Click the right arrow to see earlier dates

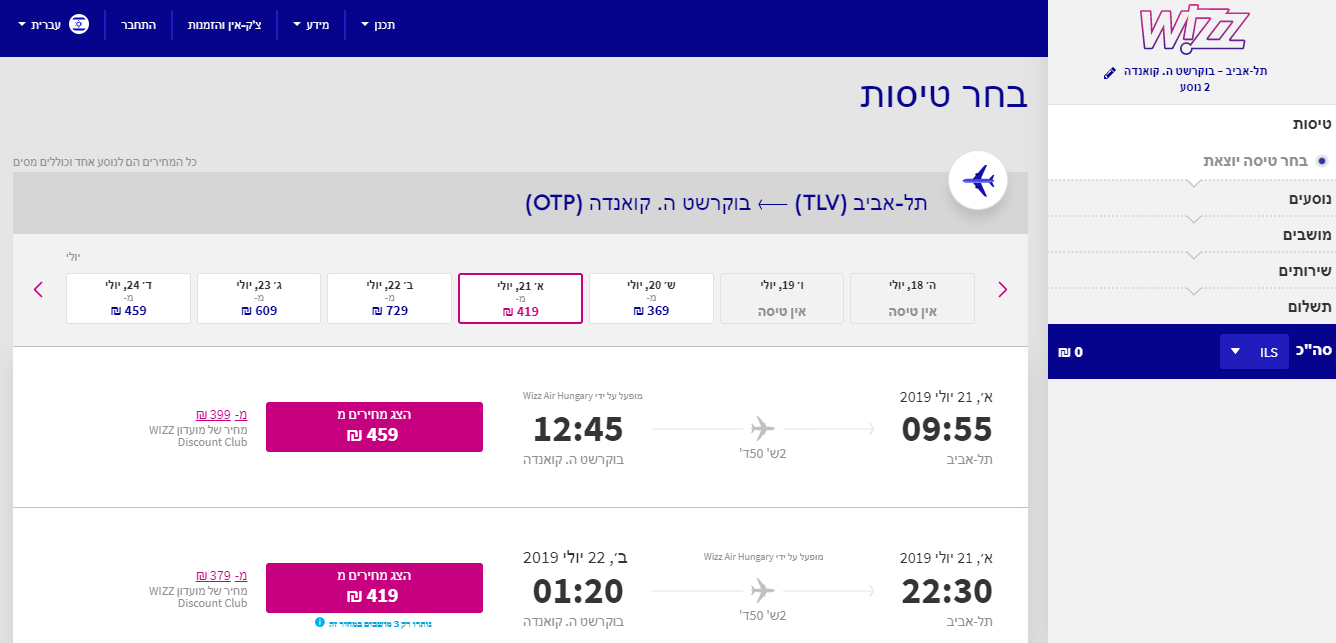point(1002,289)
